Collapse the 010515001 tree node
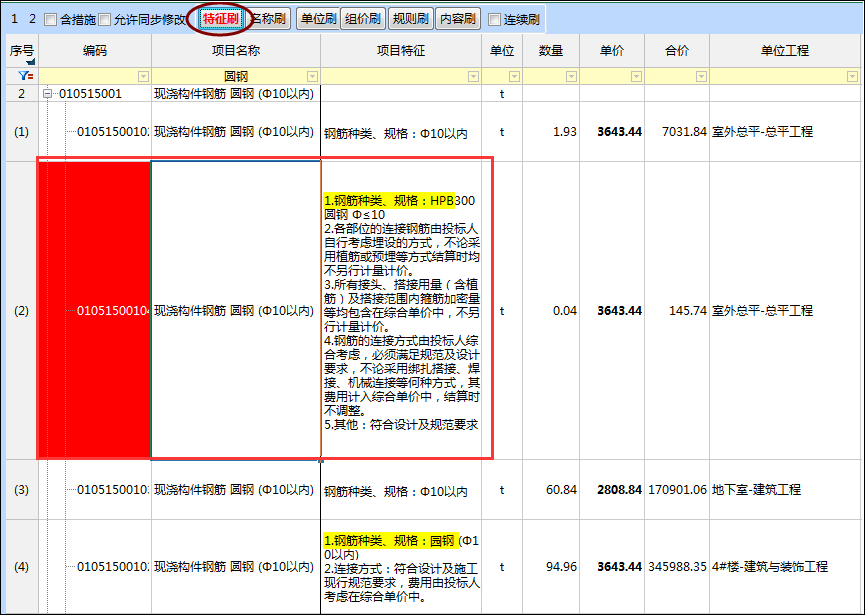 pyautogui.click(x=47, y=94)
